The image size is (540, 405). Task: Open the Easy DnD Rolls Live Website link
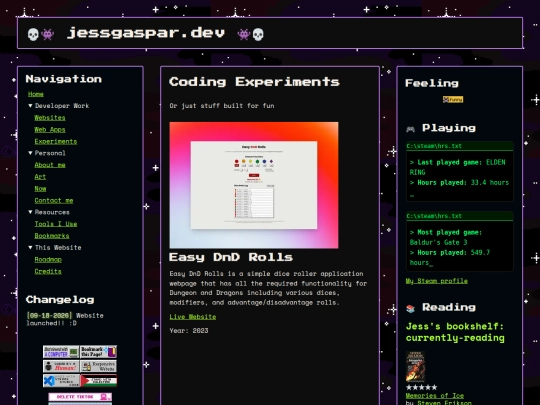193,317
